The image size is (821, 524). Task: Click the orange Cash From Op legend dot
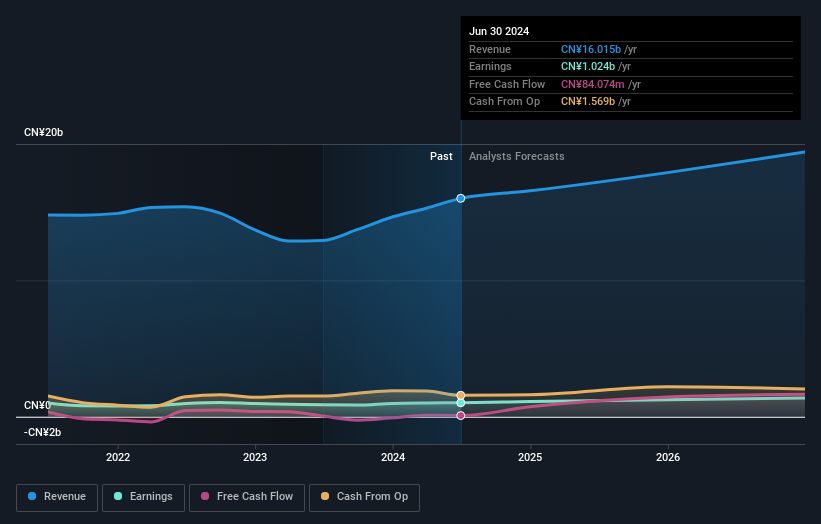(325, 496)
